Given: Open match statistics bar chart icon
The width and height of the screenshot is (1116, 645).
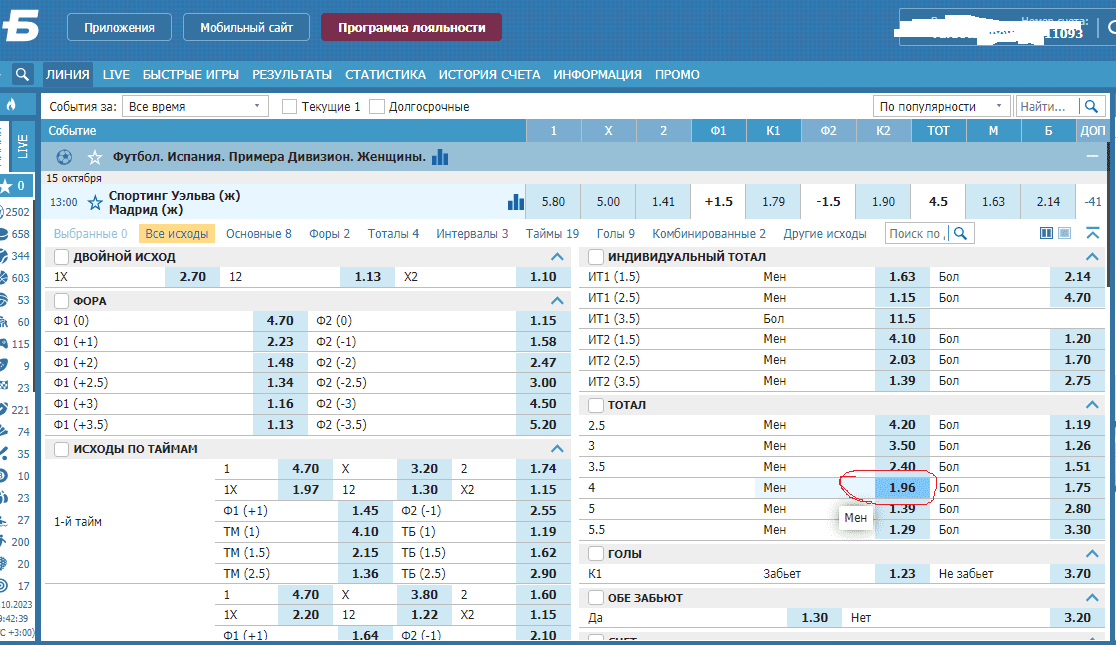Looking at the screenshot, I should [515, 202].
